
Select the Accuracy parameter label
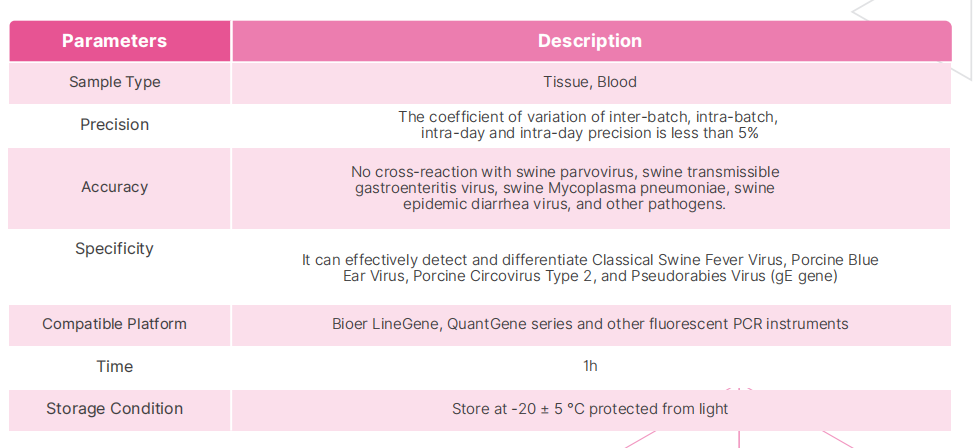point(114,187)
